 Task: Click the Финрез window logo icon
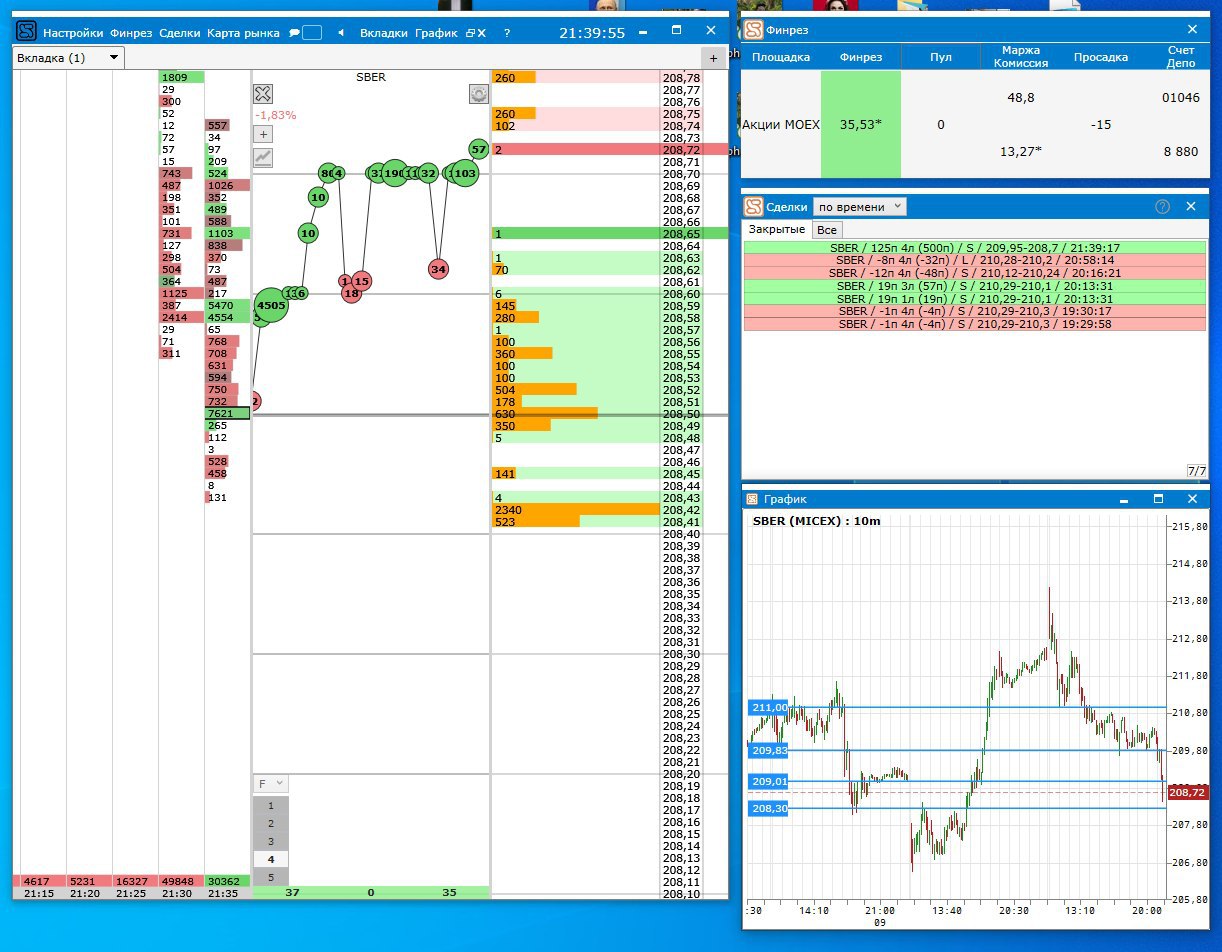click(755, 30)
